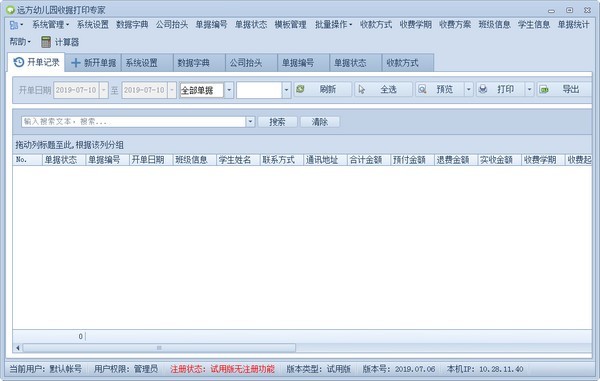Expand the 打印 split-button arrow
600x381 pixels.
click(x=529, y=90)
